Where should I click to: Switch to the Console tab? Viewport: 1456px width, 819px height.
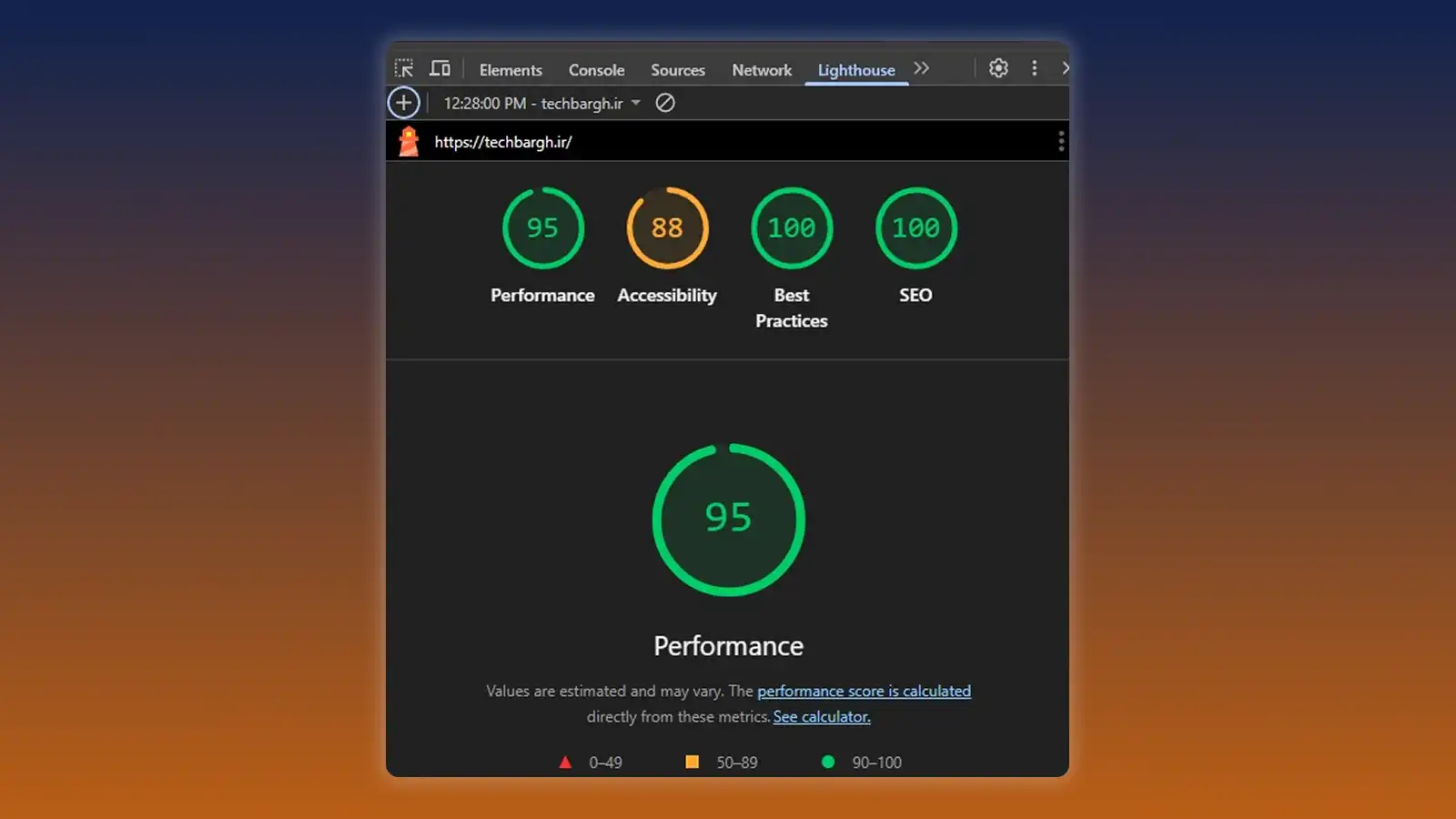[596, 70]
